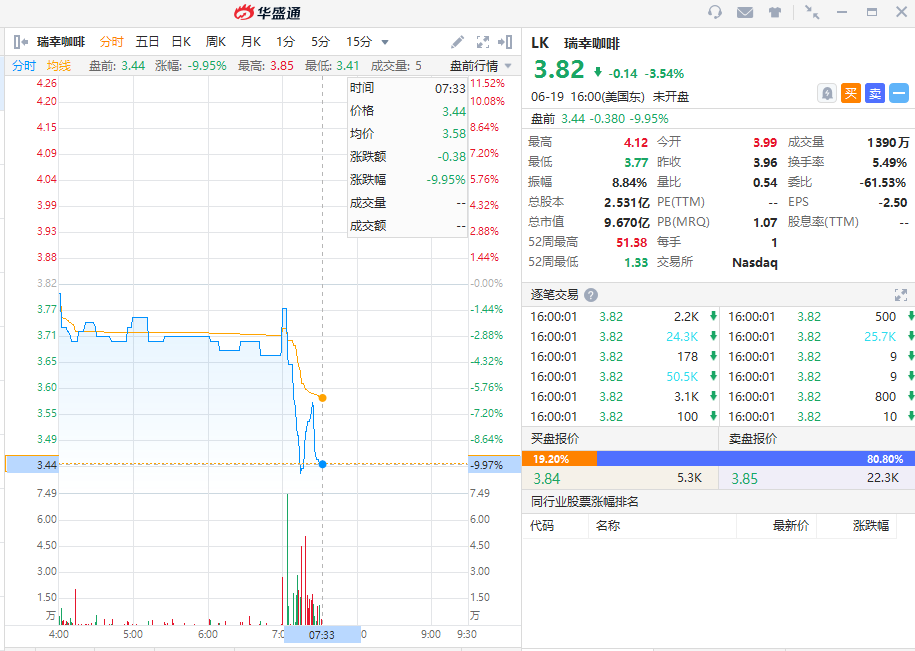Open the skin theme shirt icon
Image resolution: width=915 pixels, height=651 pixels.
[775, 12]
